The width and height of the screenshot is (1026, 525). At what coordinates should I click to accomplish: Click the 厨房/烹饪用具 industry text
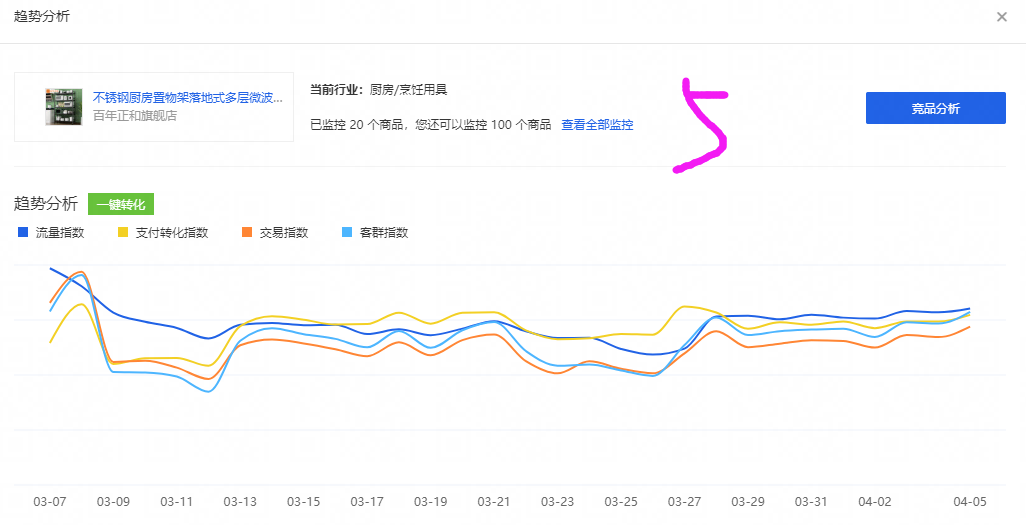coord(408,90)
